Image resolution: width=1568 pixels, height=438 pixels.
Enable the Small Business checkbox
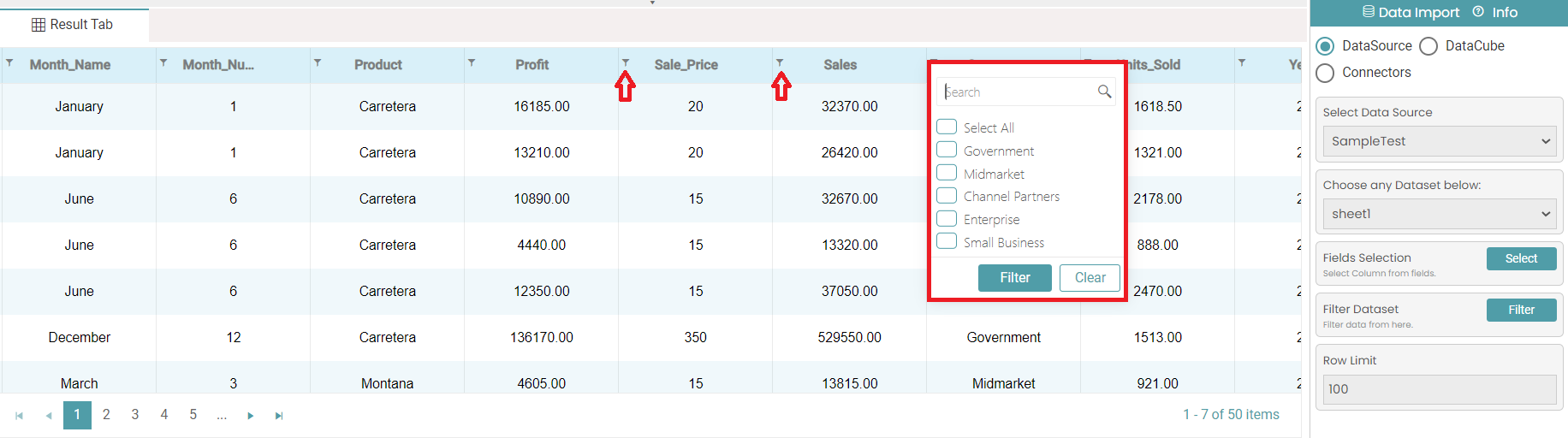(x=947, y=241)
